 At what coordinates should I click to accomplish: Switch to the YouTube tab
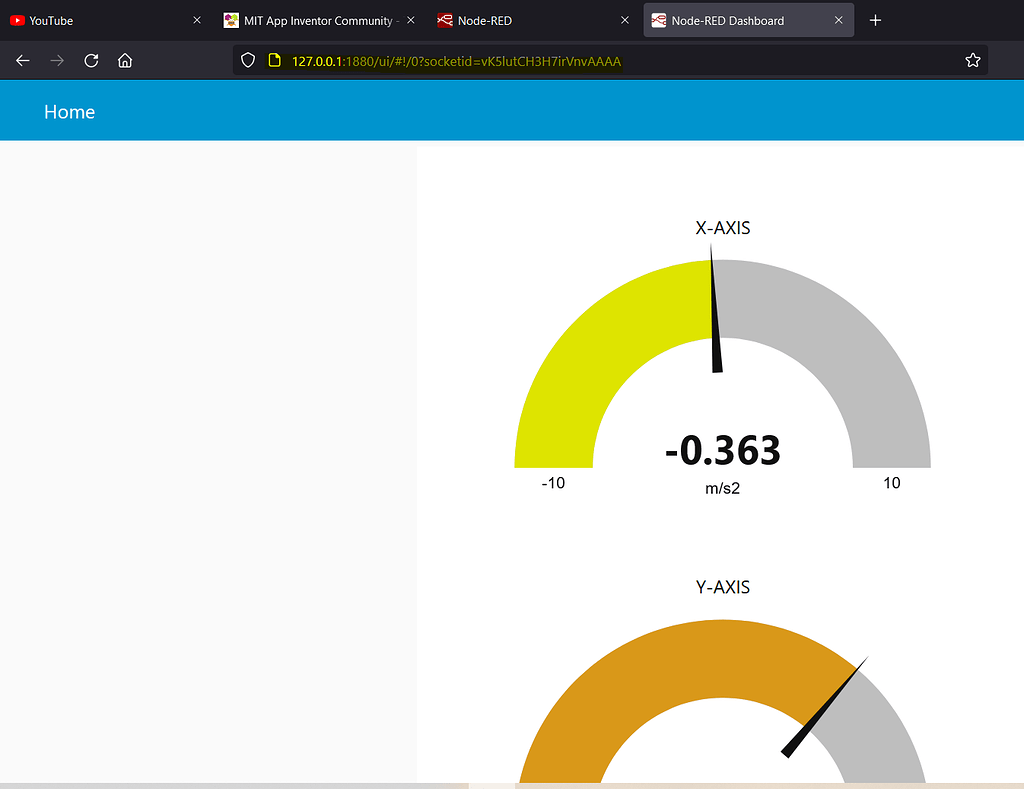(x=90, y=20)
